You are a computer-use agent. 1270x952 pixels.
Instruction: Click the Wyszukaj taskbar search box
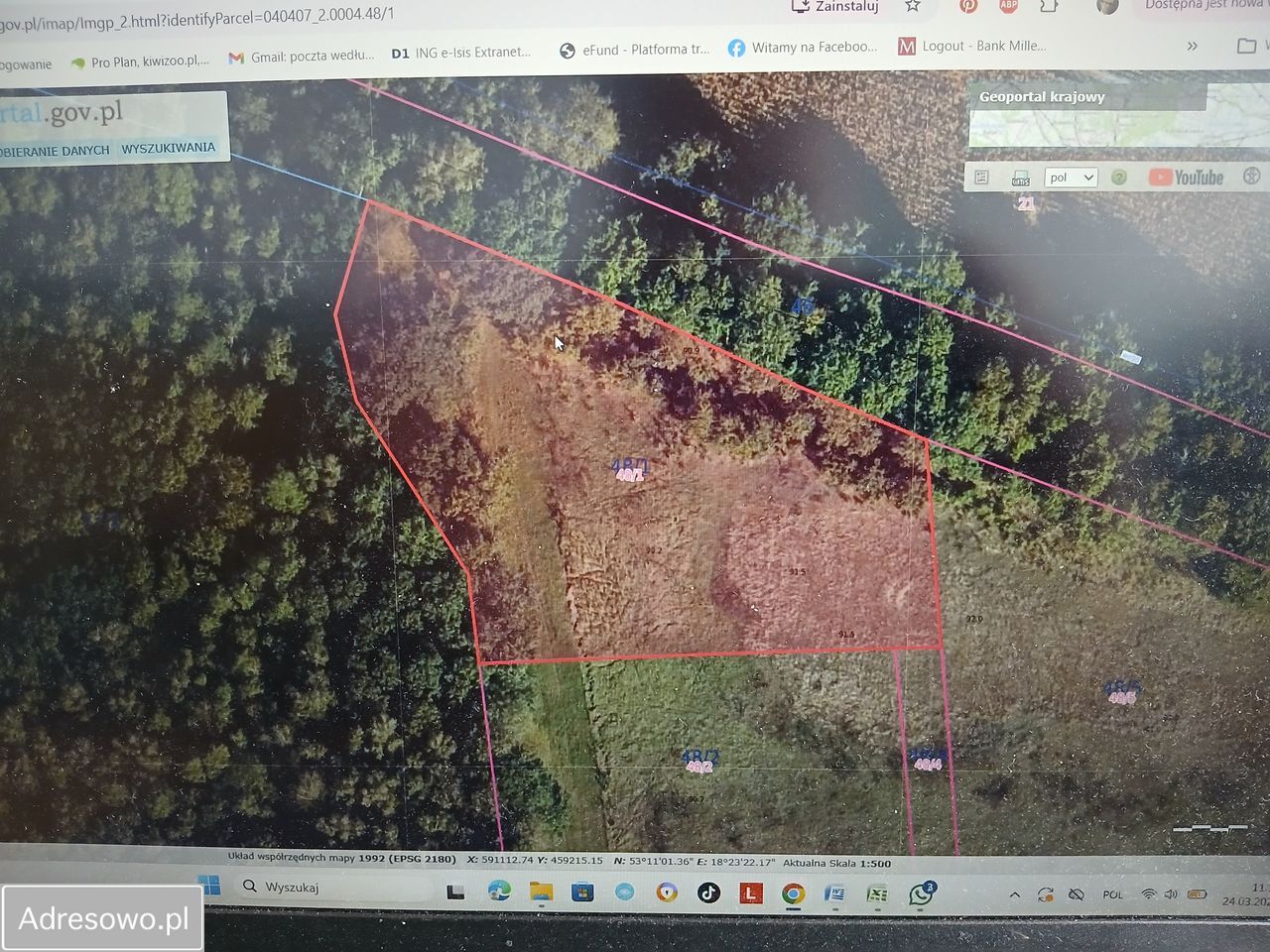(x=332, y=888)
